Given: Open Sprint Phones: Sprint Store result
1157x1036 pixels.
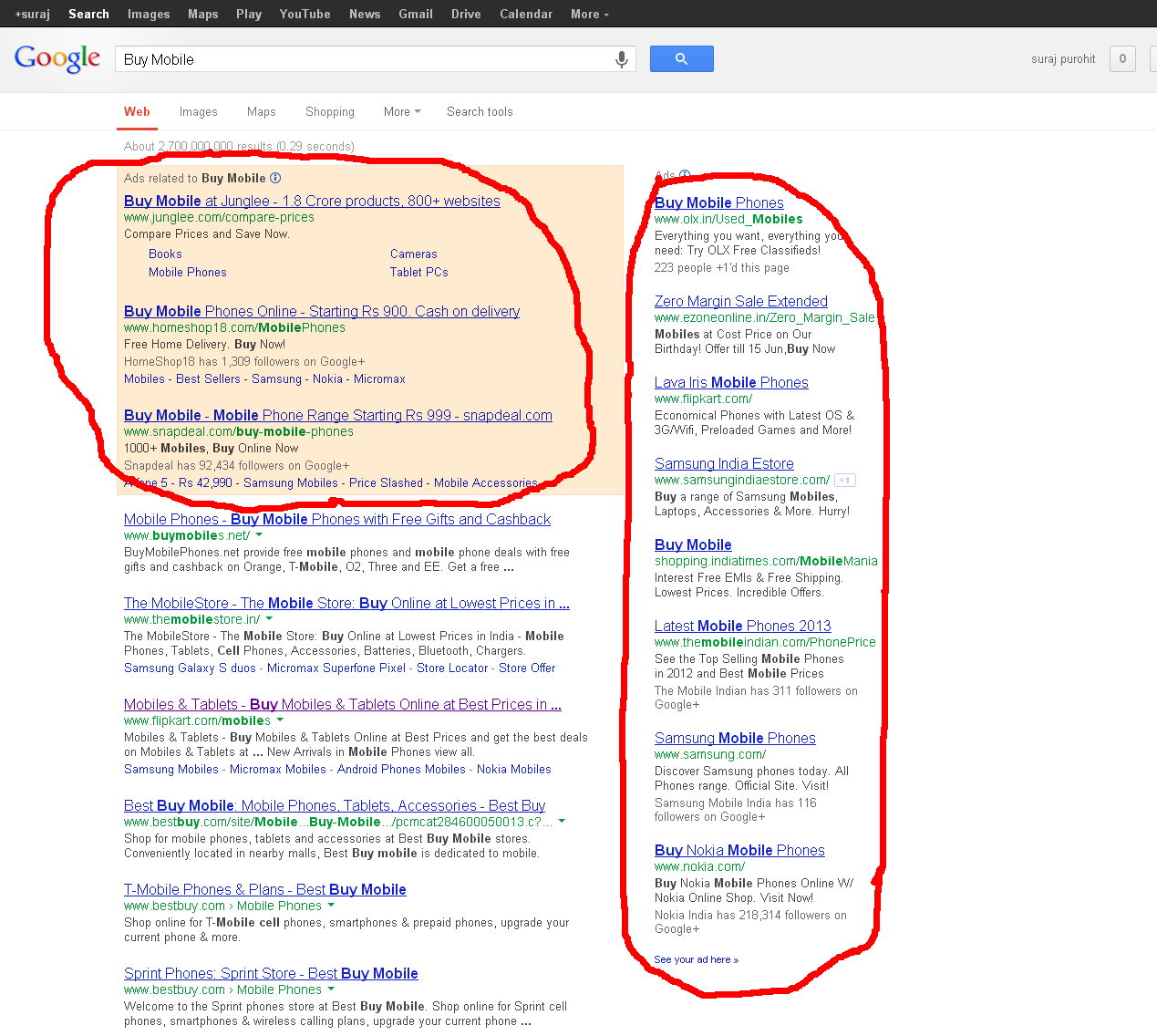Looking at the screenshot, I should (x=271, y=973).
